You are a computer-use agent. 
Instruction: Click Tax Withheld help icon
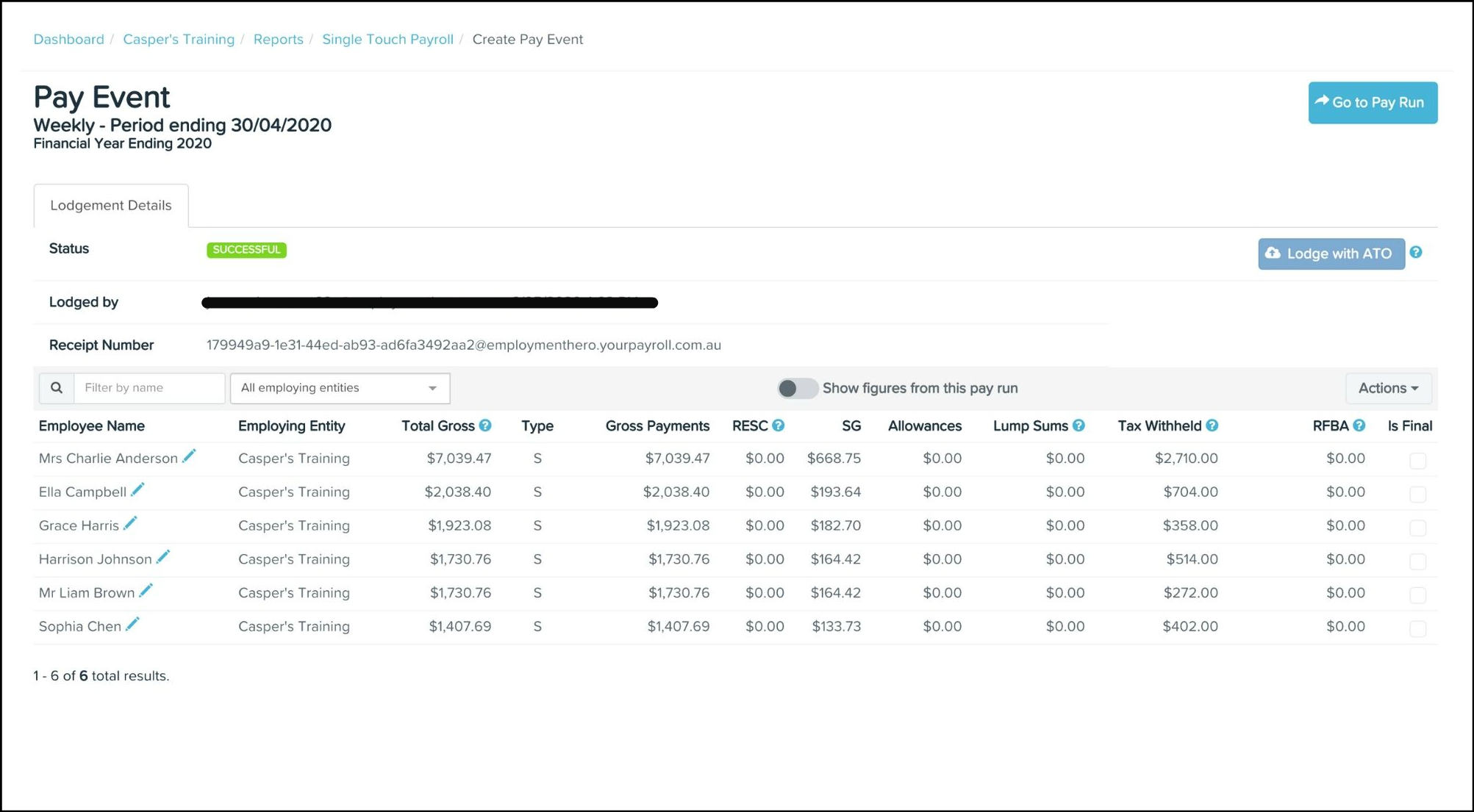(x=1212, y=425)
